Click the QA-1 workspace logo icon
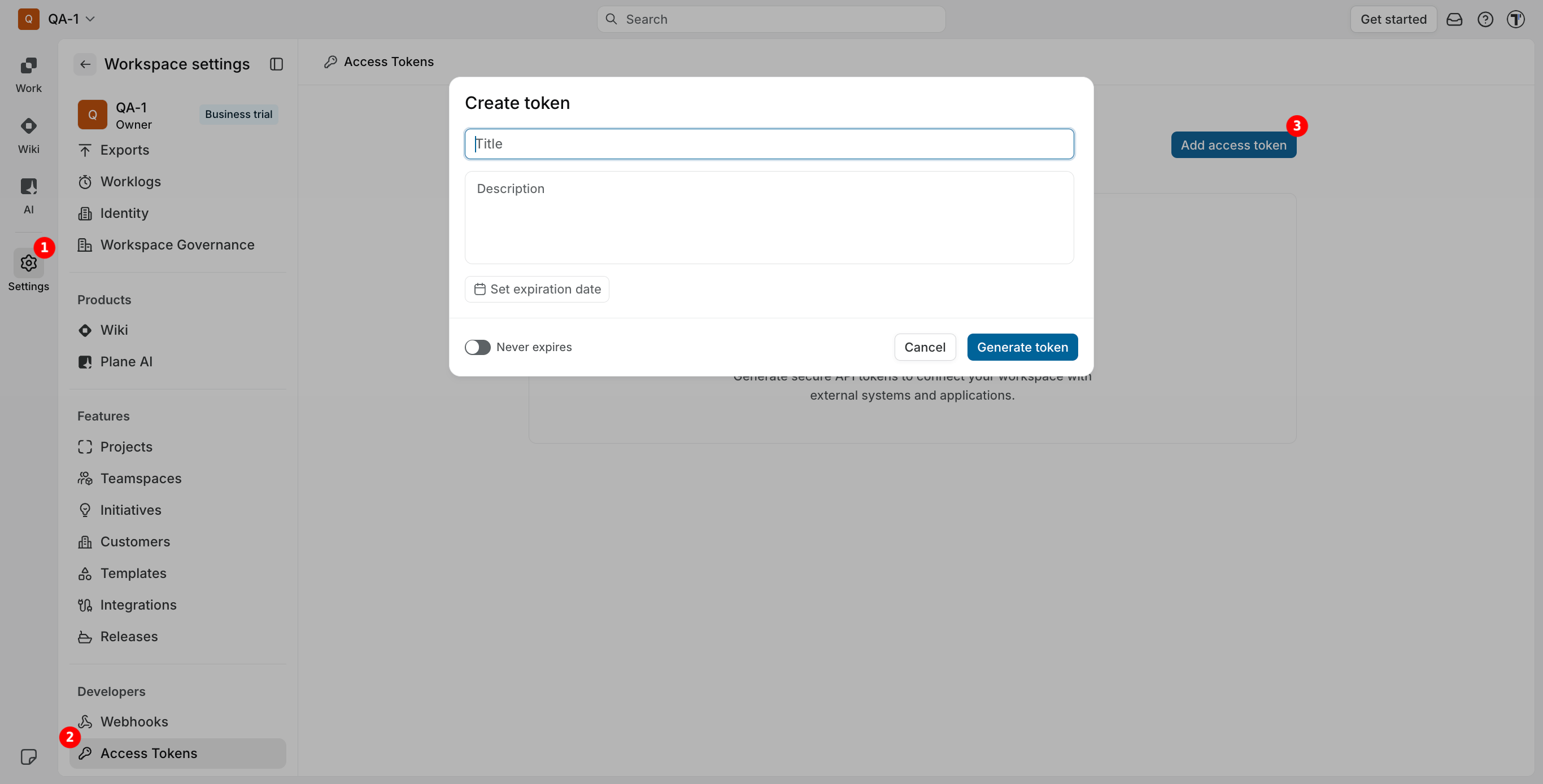The height and width of the screenshot is (784, 1543). pyautogui.click(x=28, y=19)
